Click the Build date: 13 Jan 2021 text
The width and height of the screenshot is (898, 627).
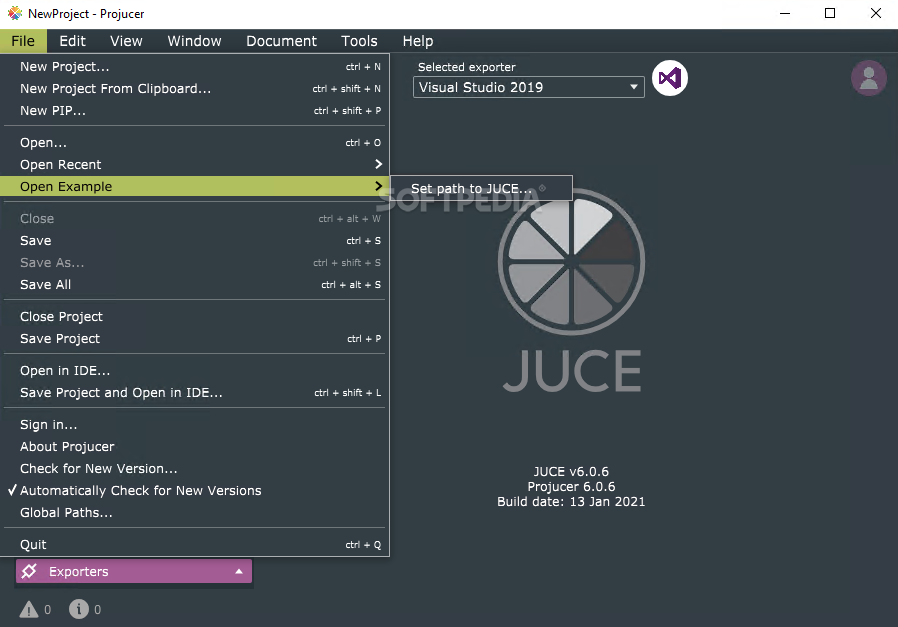point(571,502)
